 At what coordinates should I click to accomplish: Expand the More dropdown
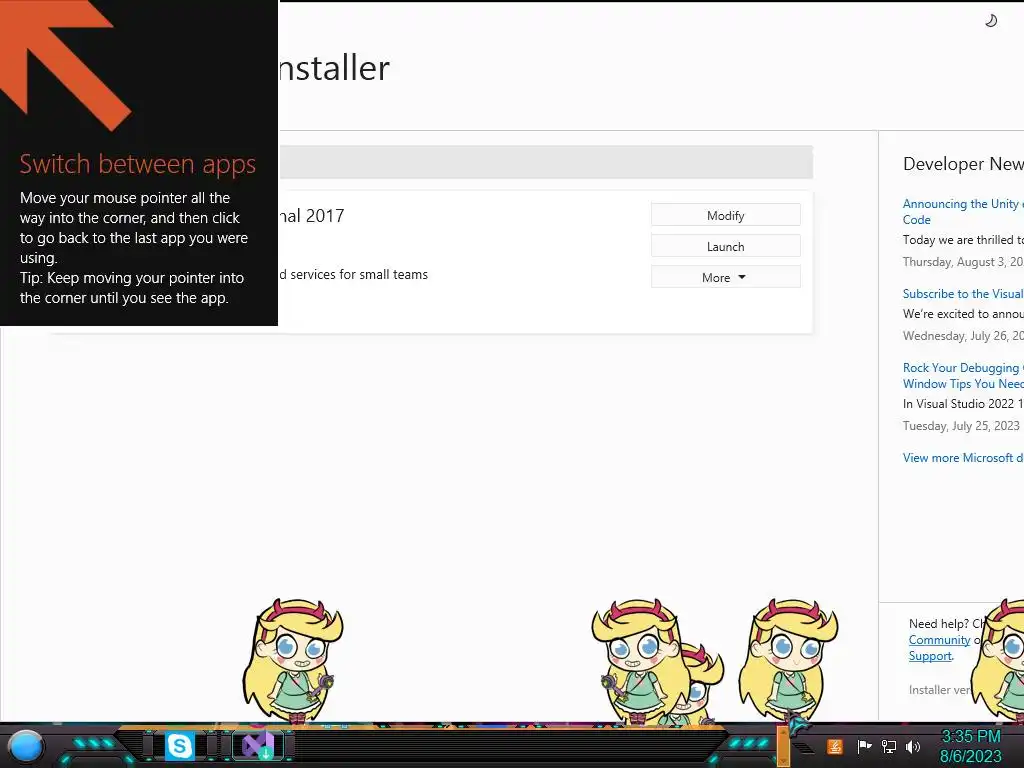(x=726, y=278)
